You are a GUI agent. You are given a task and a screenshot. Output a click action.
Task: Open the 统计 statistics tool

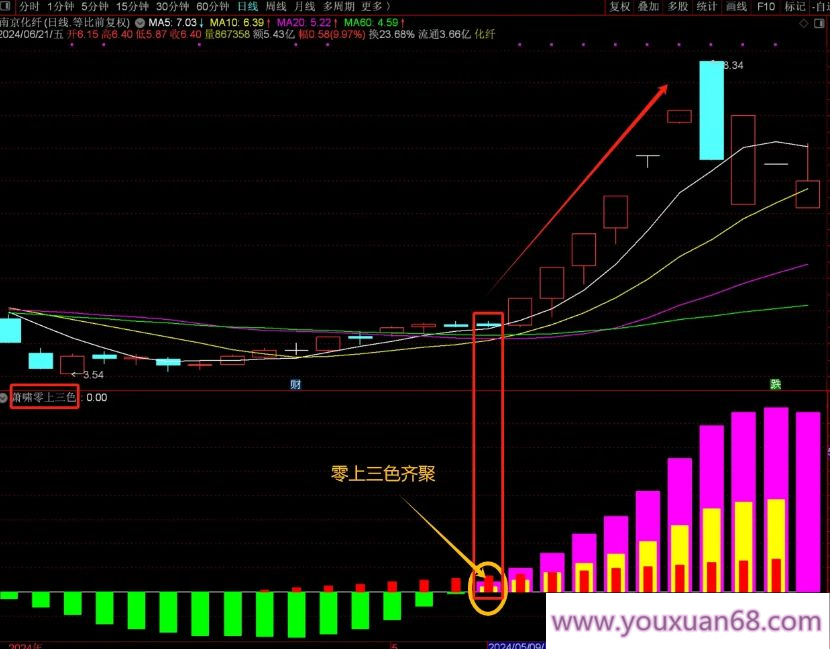707,6
